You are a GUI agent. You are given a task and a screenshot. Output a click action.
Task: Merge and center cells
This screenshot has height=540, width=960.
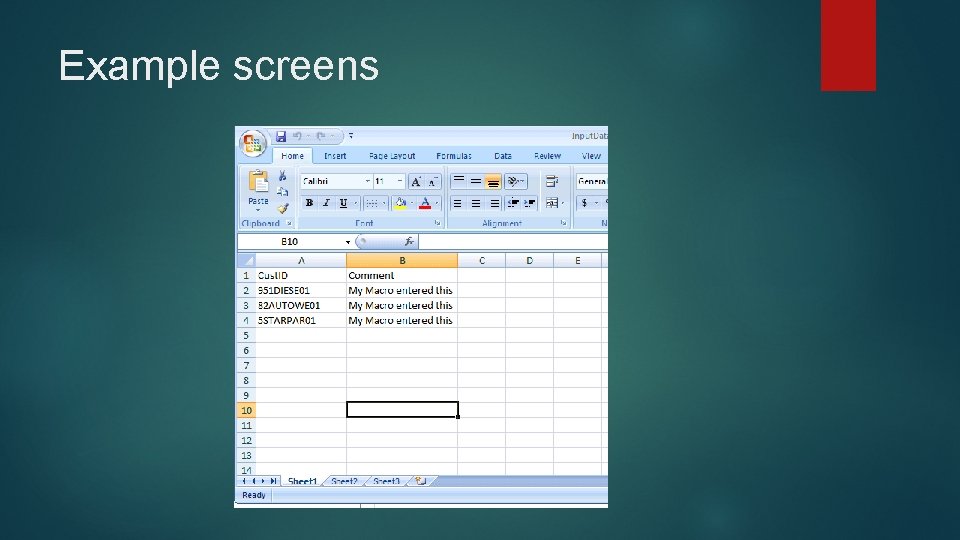pyautogui.click(x=552, y=203)
